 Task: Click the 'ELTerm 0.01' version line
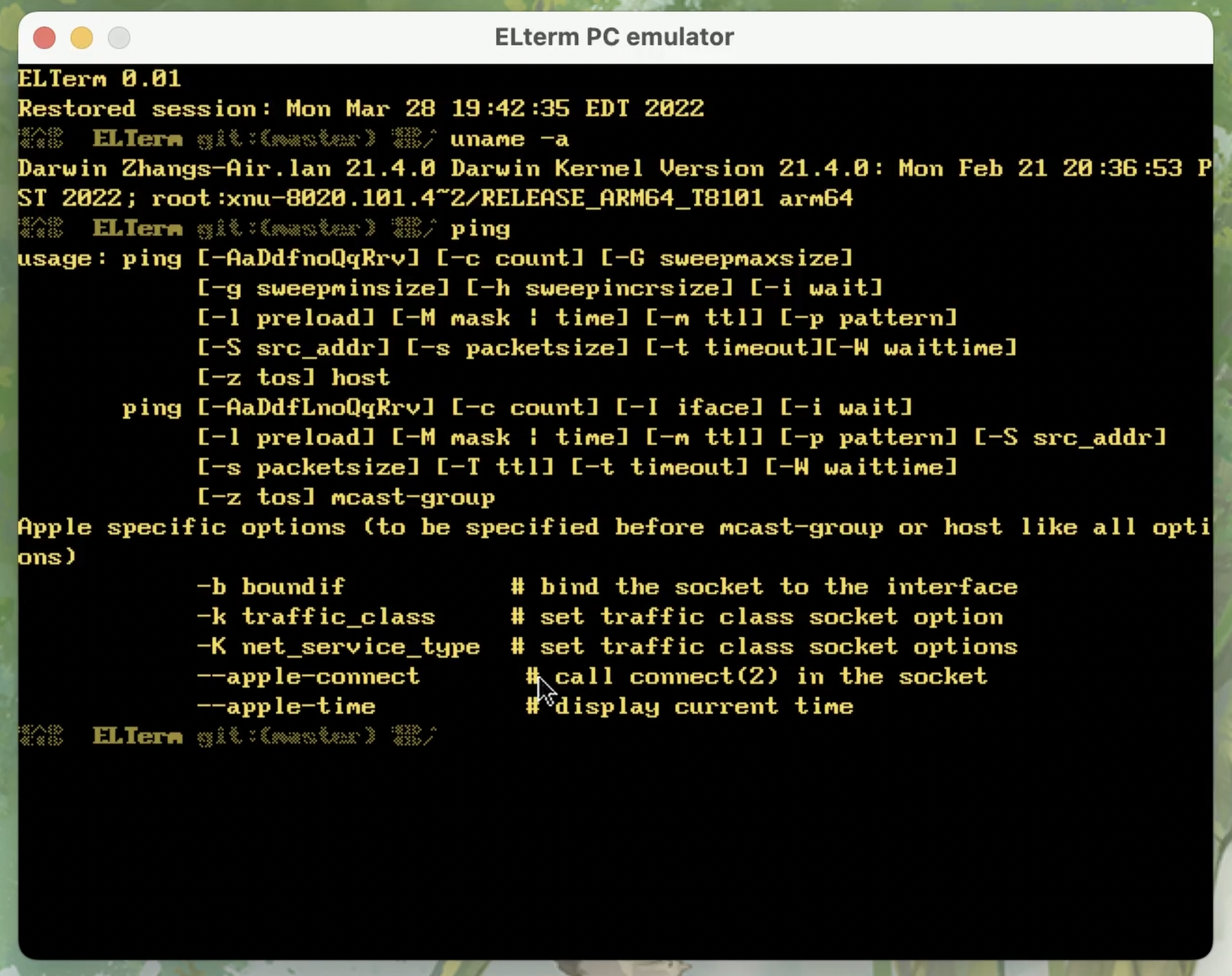(99, 78)
